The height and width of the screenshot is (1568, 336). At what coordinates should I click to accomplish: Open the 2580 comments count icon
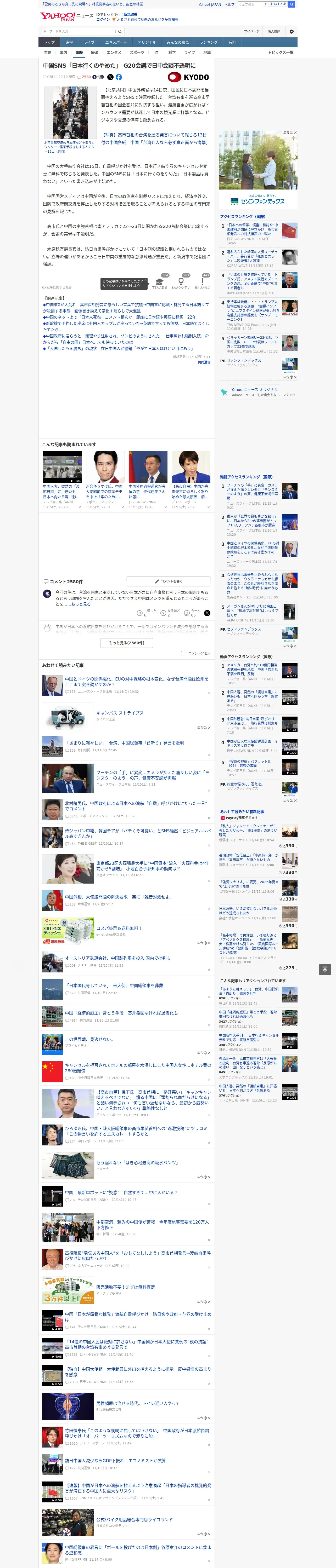point(85,77)
